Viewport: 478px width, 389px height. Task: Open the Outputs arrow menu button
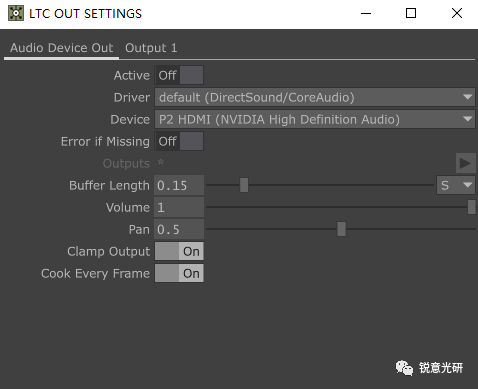tap(465, 163)
